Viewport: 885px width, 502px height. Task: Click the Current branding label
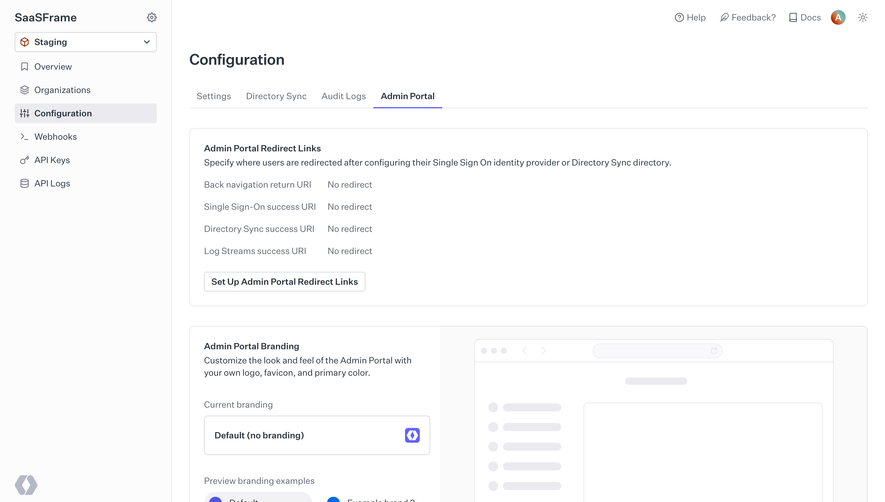click(x=238, y=405)
